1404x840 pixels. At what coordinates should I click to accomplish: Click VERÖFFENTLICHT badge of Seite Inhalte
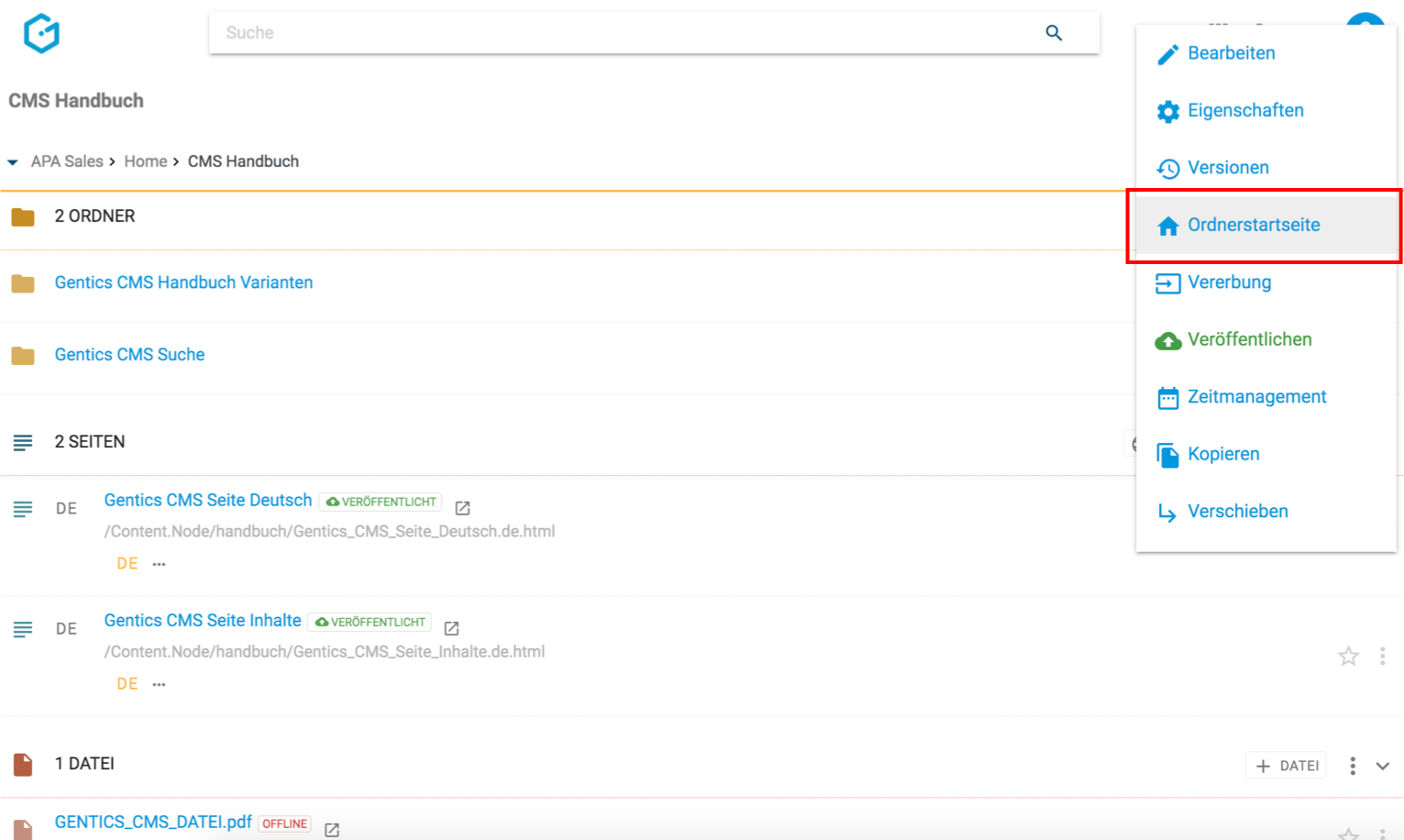(x=370, y=622)
